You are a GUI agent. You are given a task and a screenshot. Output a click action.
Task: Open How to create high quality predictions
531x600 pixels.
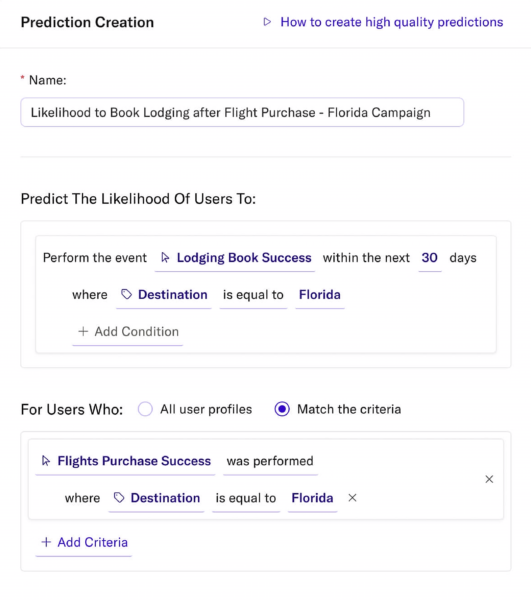[392, 22]
